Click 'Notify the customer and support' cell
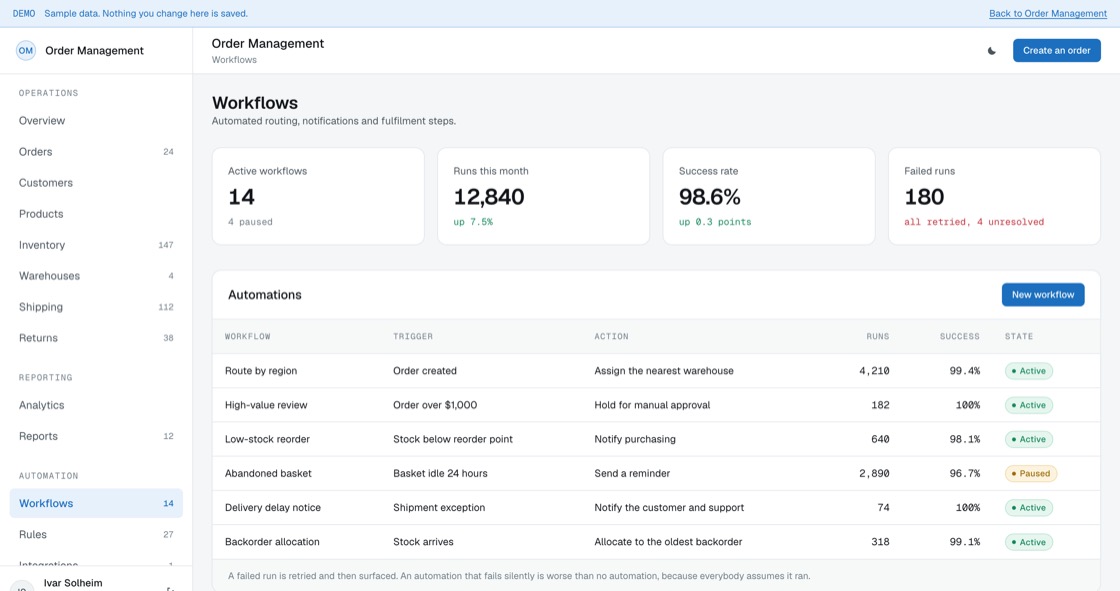Viewport: 1120px width, 591px height. [x=669, y=507]
